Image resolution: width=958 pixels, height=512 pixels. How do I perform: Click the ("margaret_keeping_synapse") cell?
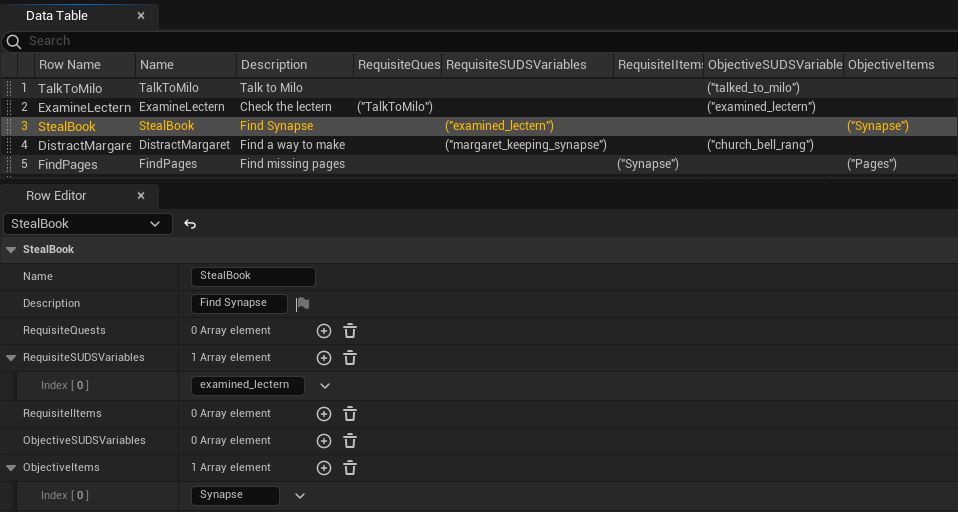pos(526,145)
